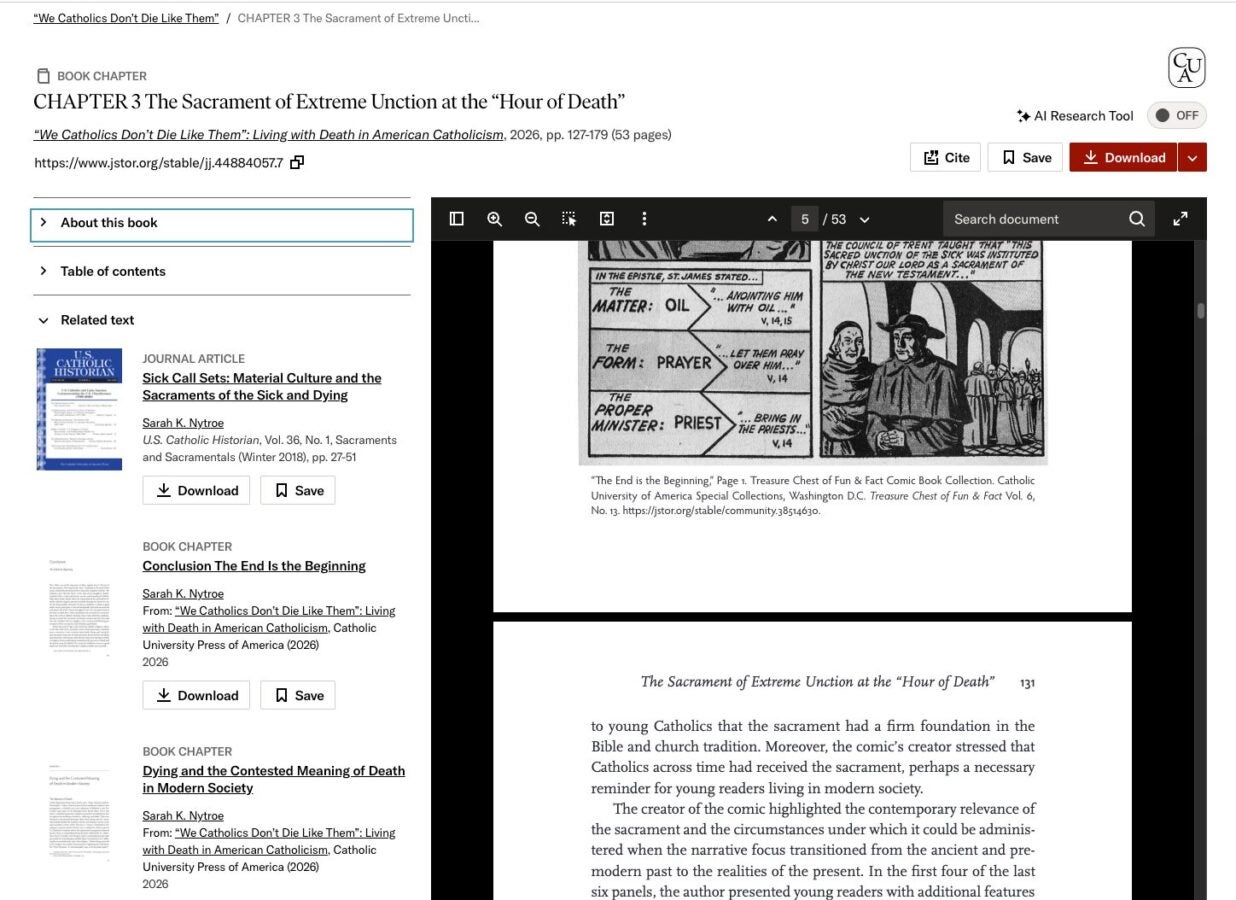Viewport: 1236px width, 900px height.
Task: Copy the stable URL with copy icon
Action: [297, 162]
